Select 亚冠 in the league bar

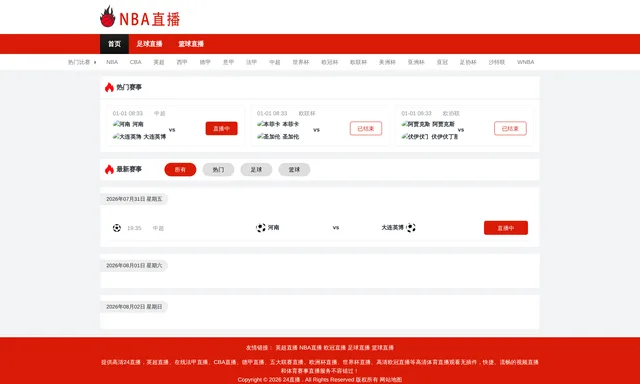(442, 62)
